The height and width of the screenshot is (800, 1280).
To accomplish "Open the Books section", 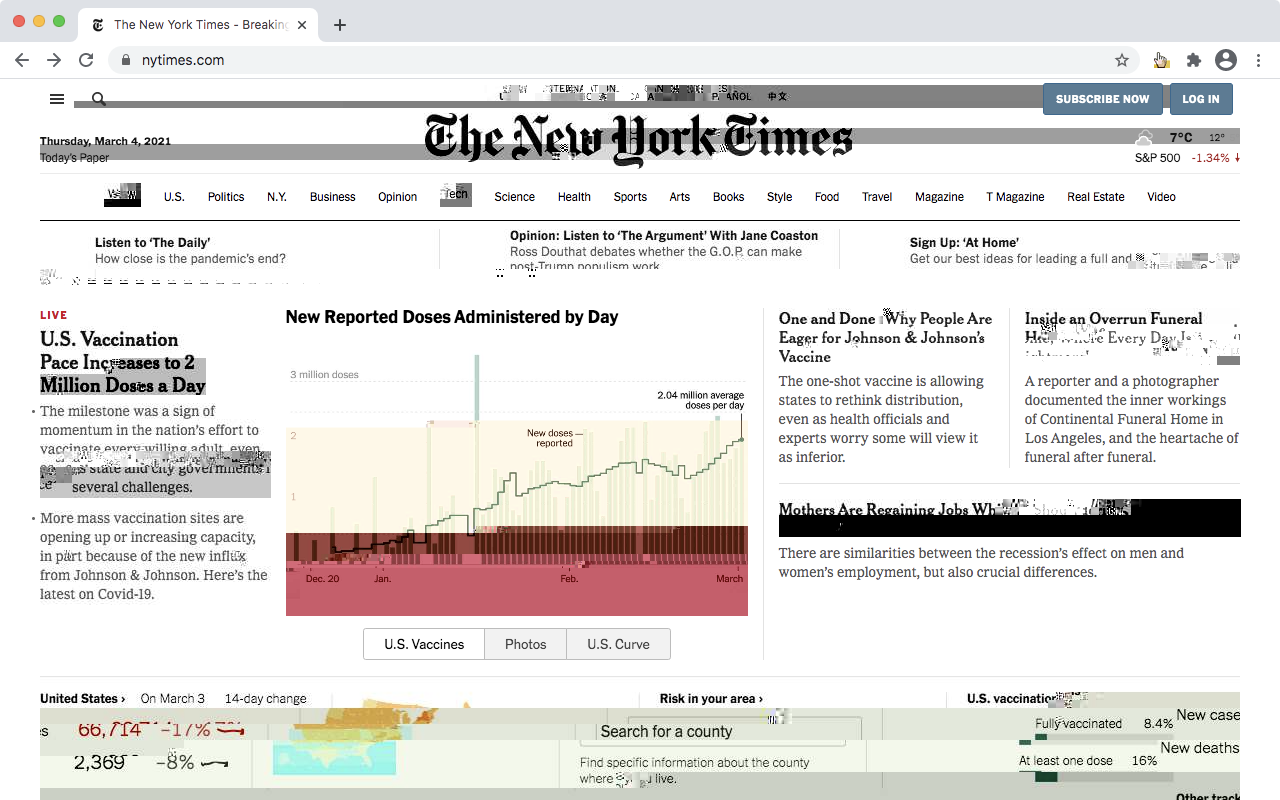I will [x=729, y=197].
